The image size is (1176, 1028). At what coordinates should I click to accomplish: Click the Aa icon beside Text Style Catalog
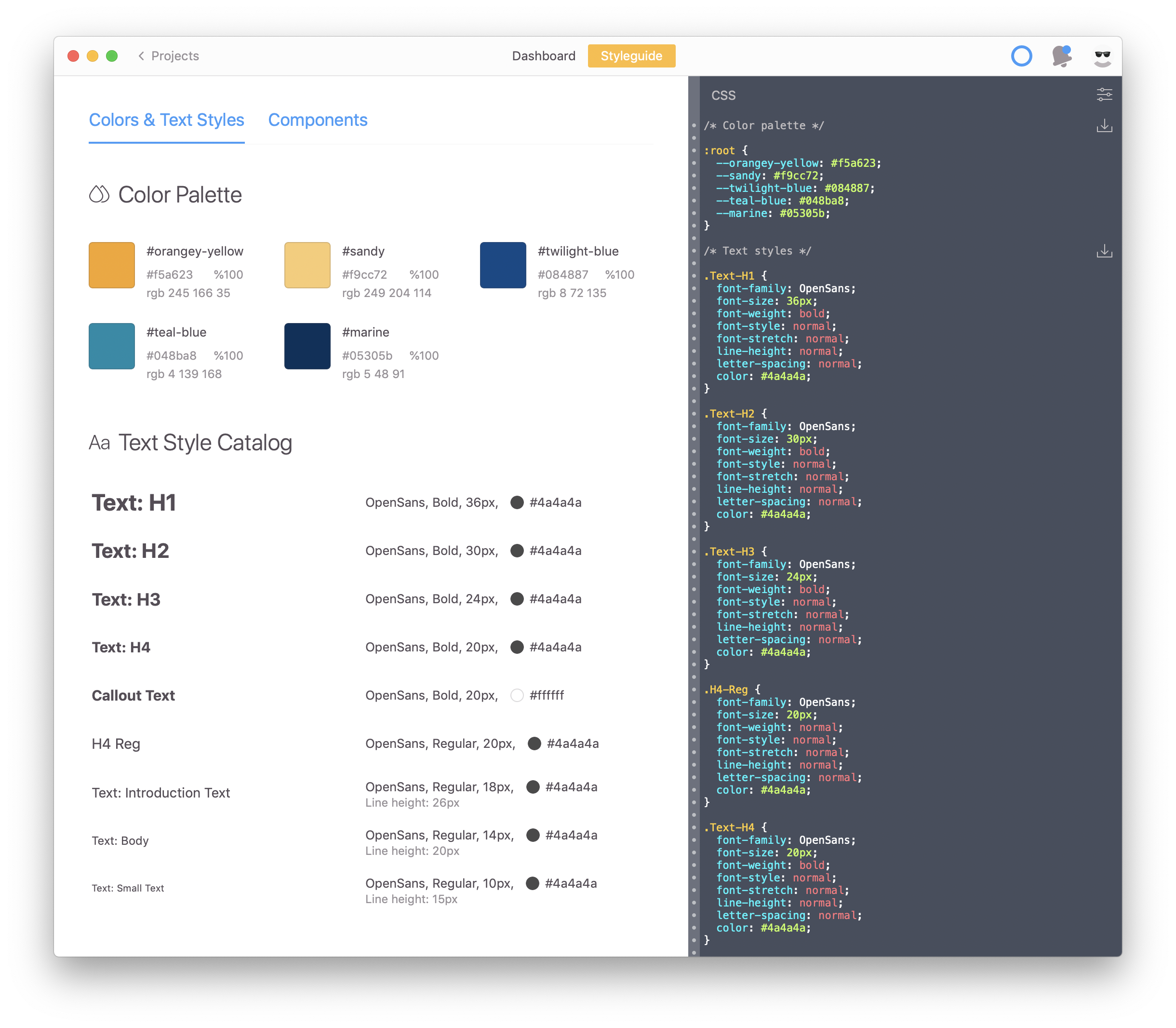point(100,442)
